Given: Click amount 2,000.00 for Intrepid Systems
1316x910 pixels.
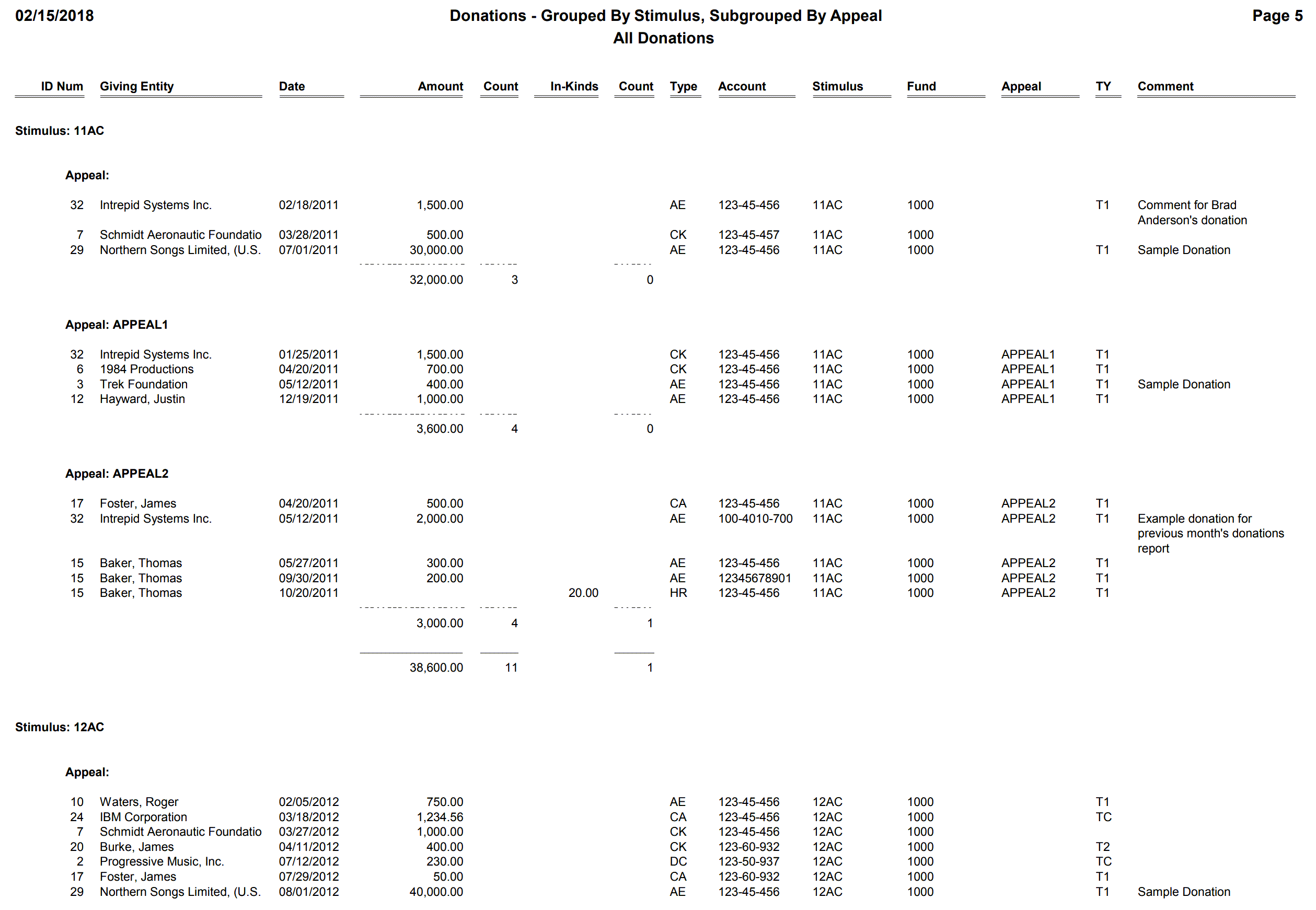Looking at the screenshot, I should [440, 519].
